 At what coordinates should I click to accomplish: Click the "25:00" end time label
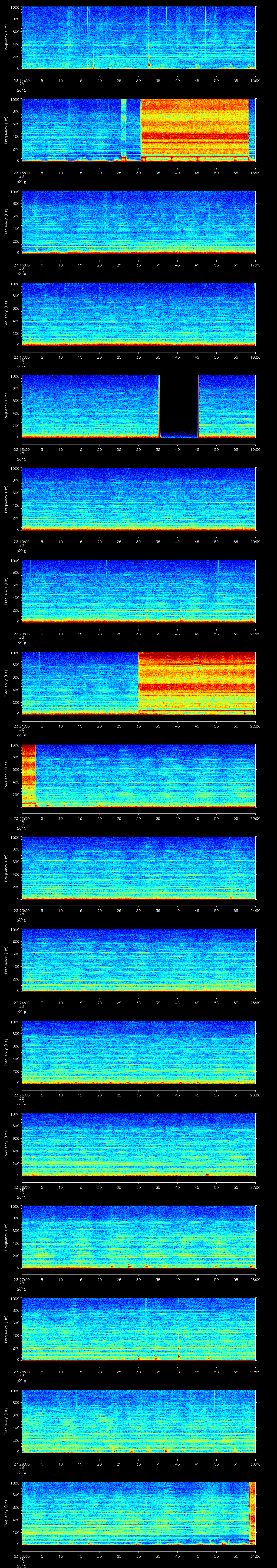255,1003
